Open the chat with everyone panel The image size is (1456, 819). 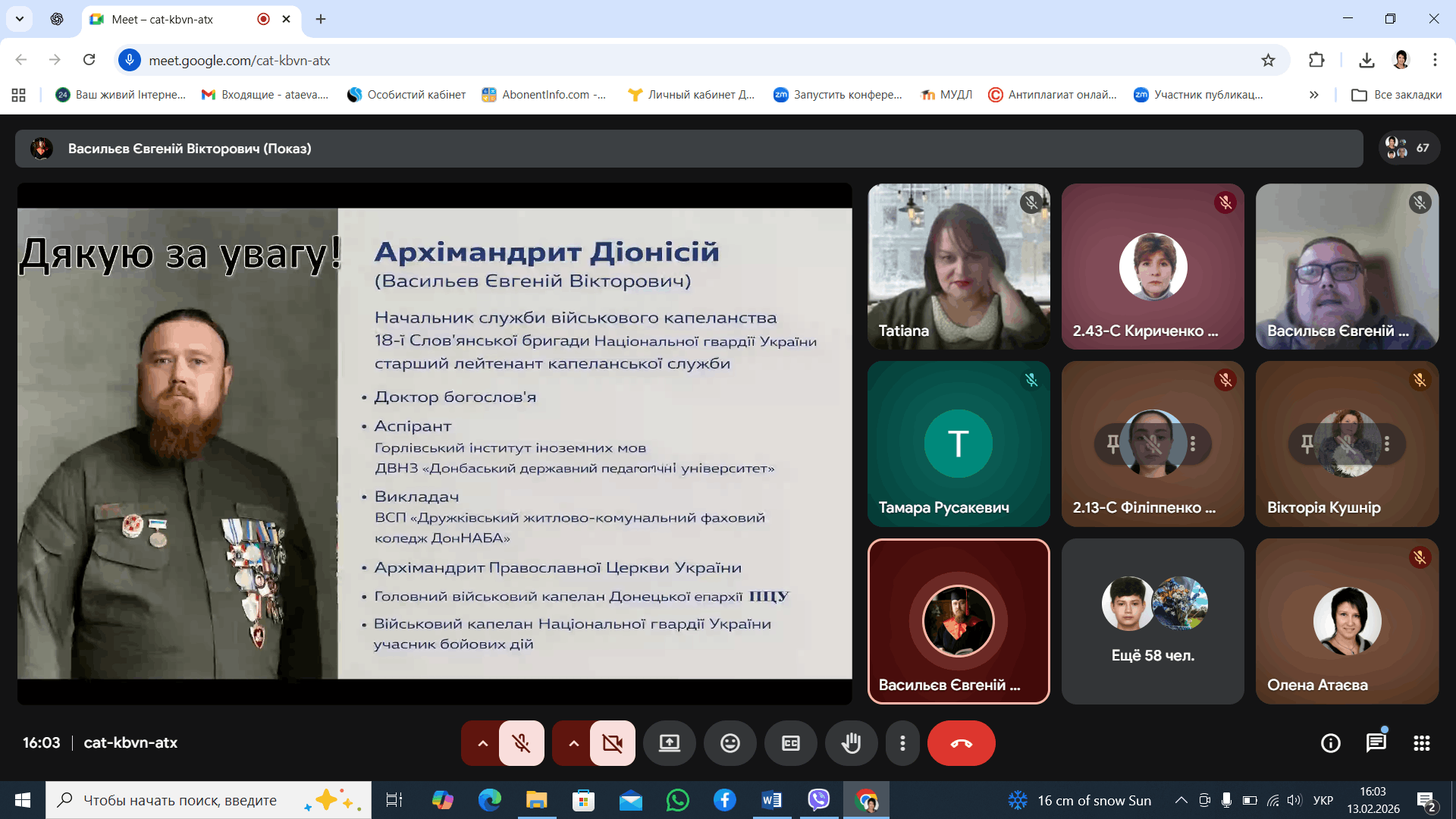(x=1376, y=743)
